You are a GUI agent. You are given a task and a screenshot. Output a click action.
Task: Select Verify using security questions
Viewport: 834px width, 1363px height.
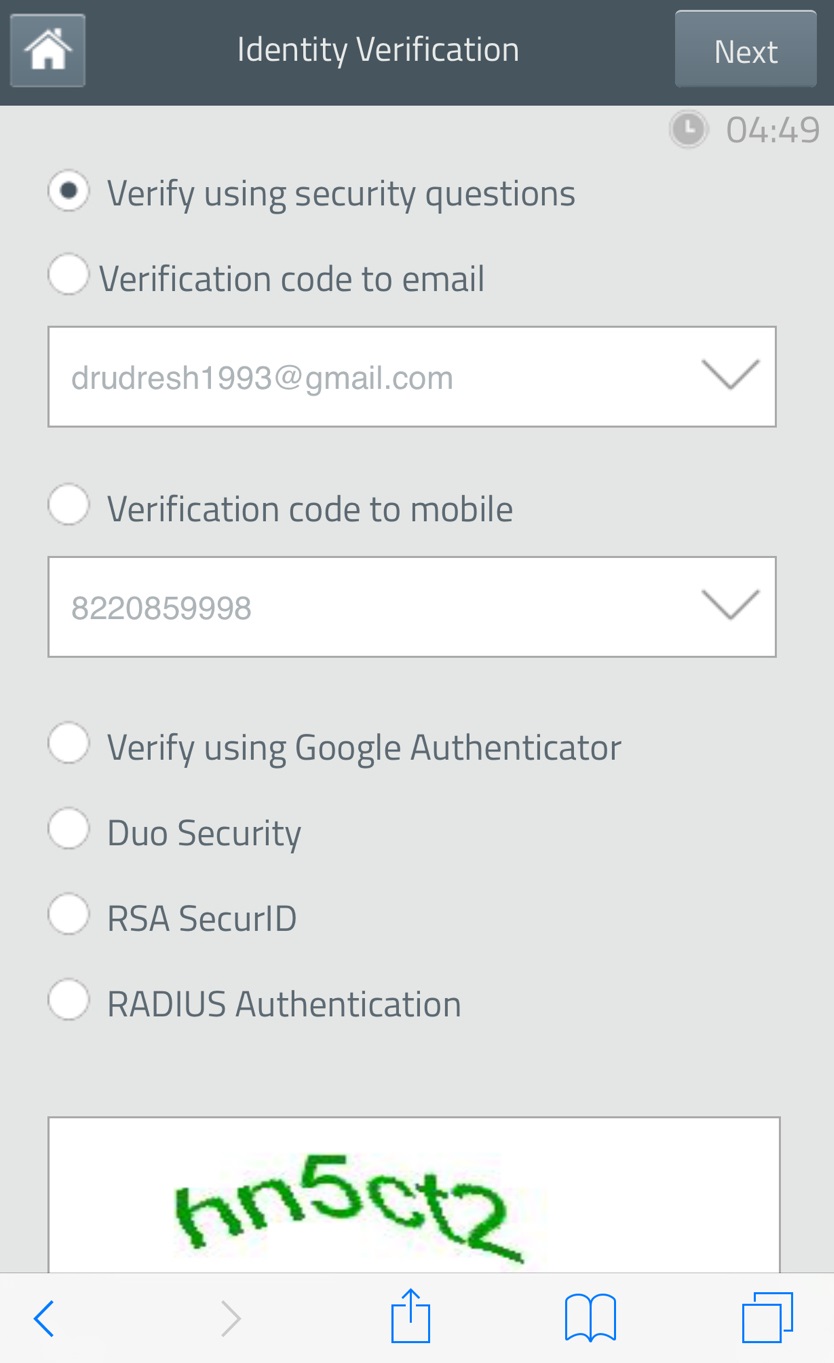69,191
